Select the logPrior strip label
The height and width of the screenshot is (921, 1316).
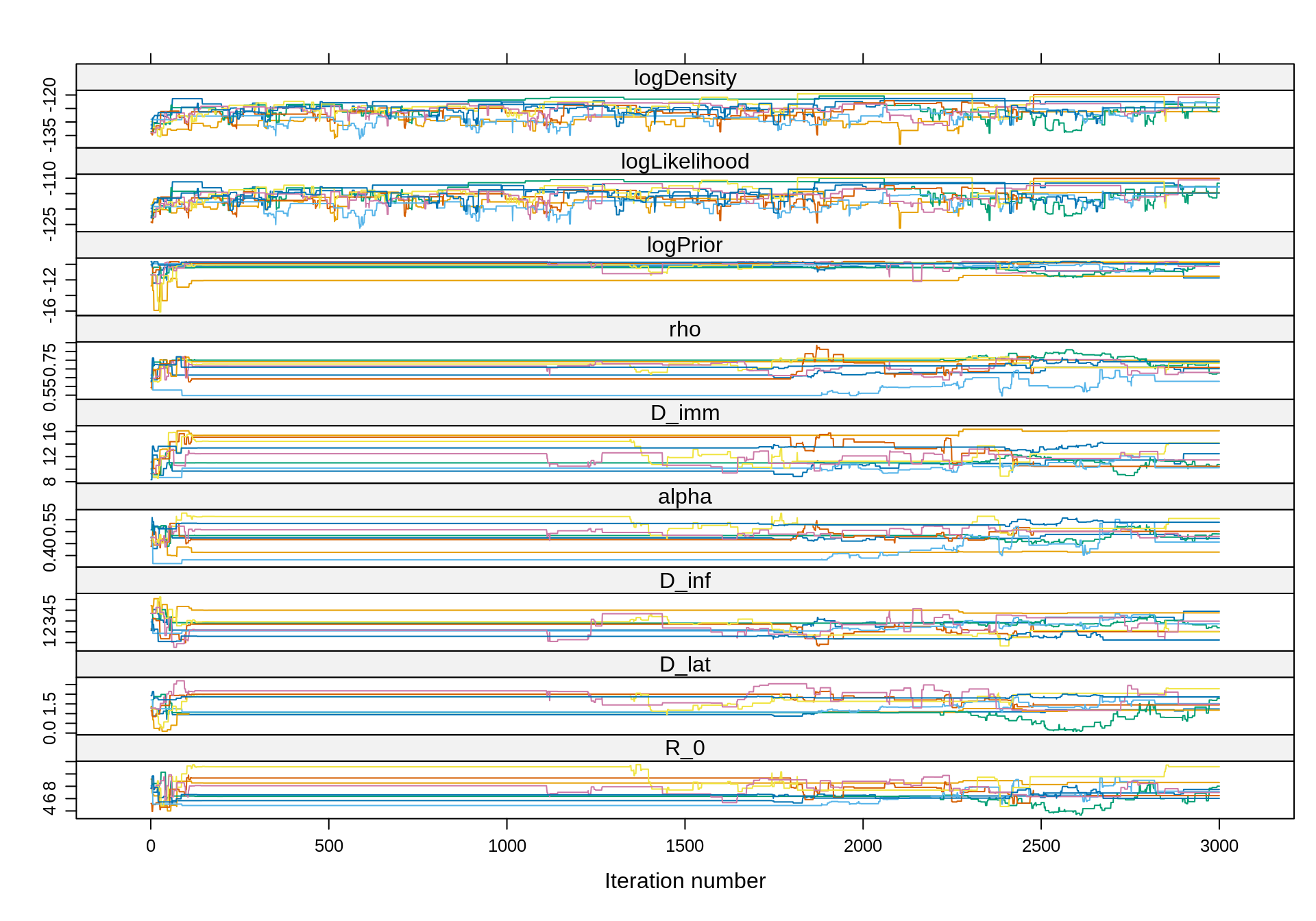(685, 245)
